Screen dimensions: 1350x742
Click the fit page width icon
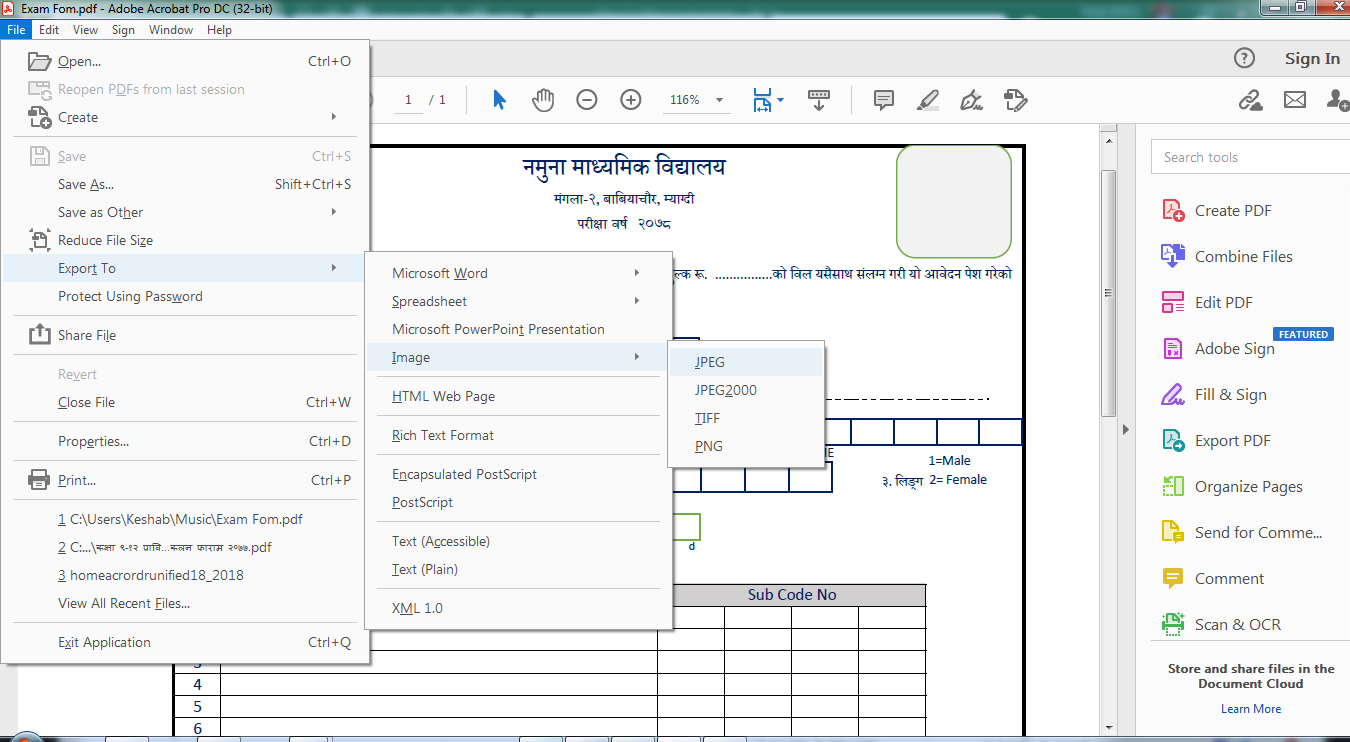(763, 100)
